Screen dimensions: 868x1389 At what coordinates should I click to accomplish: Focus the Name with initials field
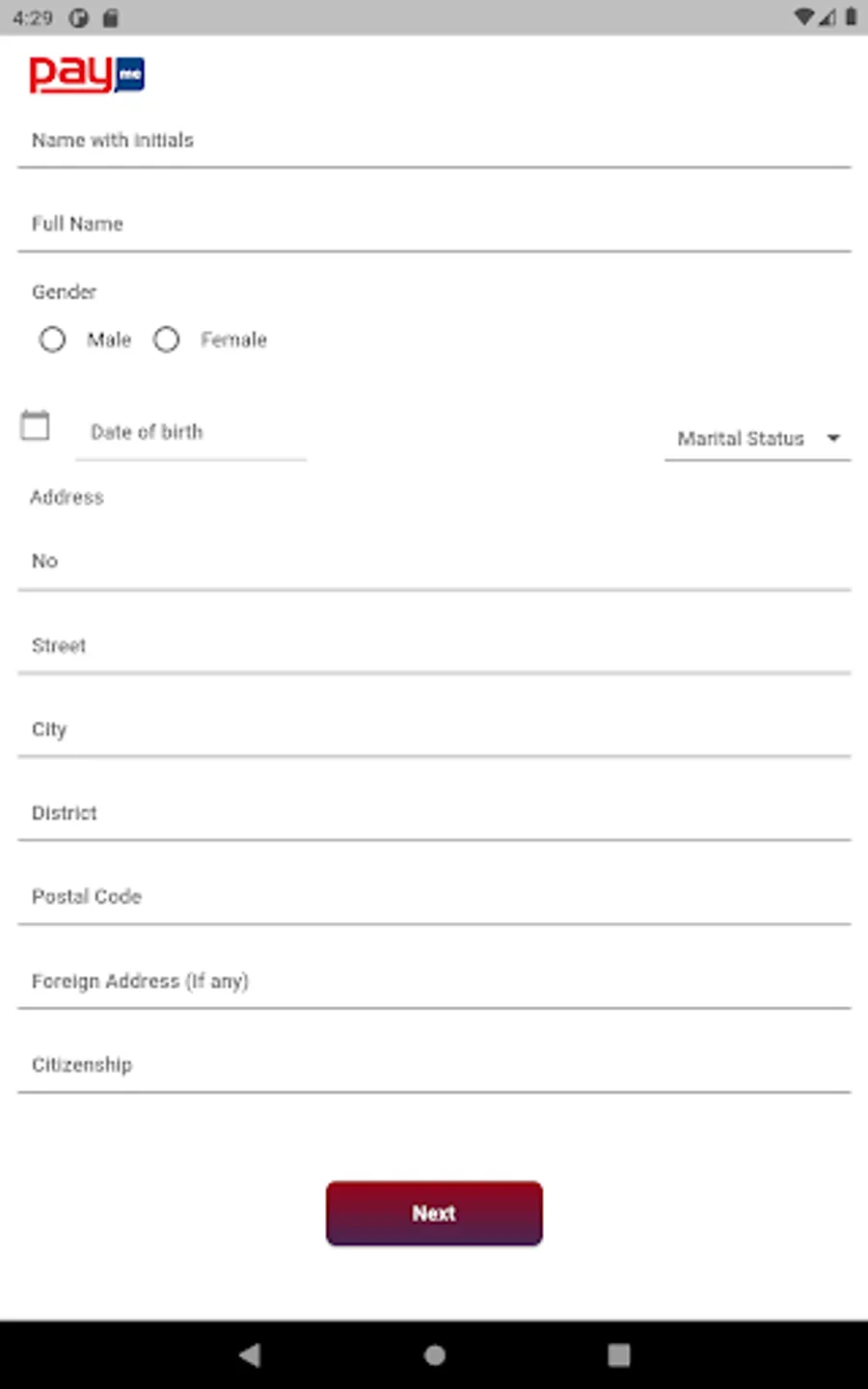coord(434,141)
